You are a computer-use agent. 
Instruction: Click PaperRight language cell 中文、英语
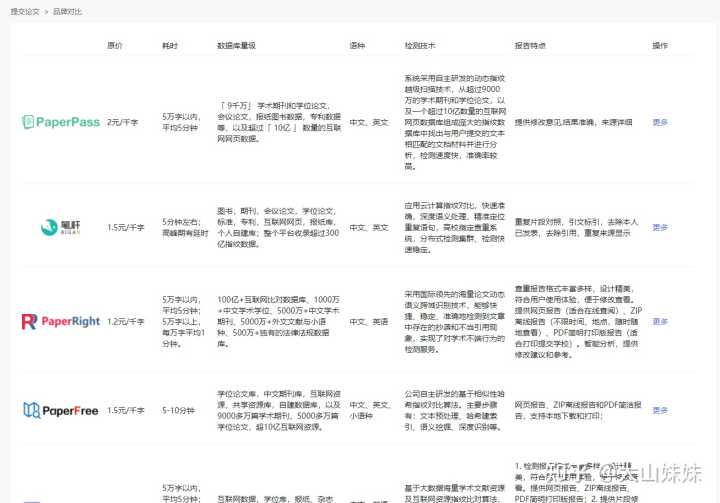coord(369,322)
